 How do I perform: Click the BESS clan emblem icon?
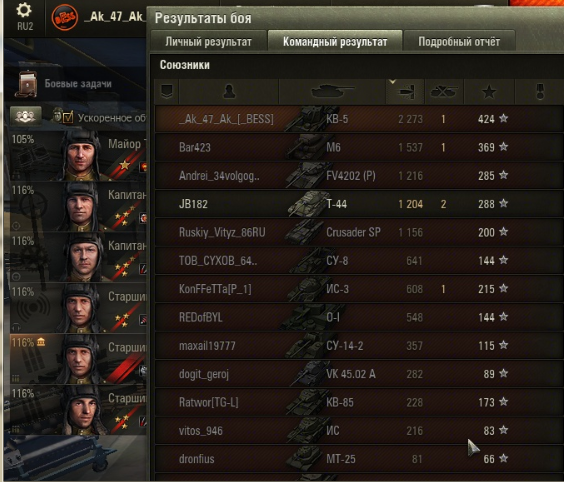click(x=65, y=17)
